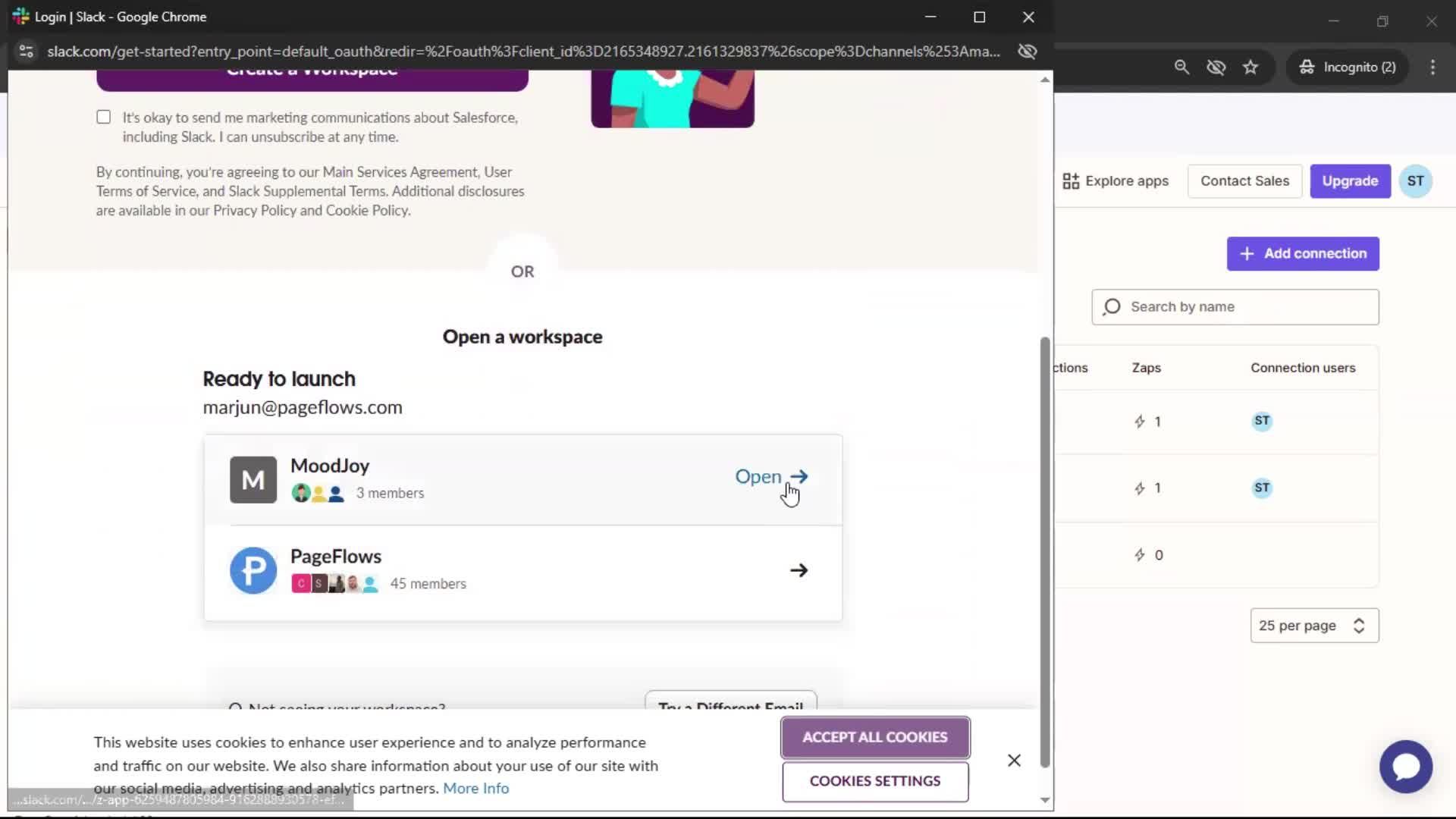The image size is (1456, 819).
Task: Open the Incognito (2) profile button
Action: [x=1348, y=67]
